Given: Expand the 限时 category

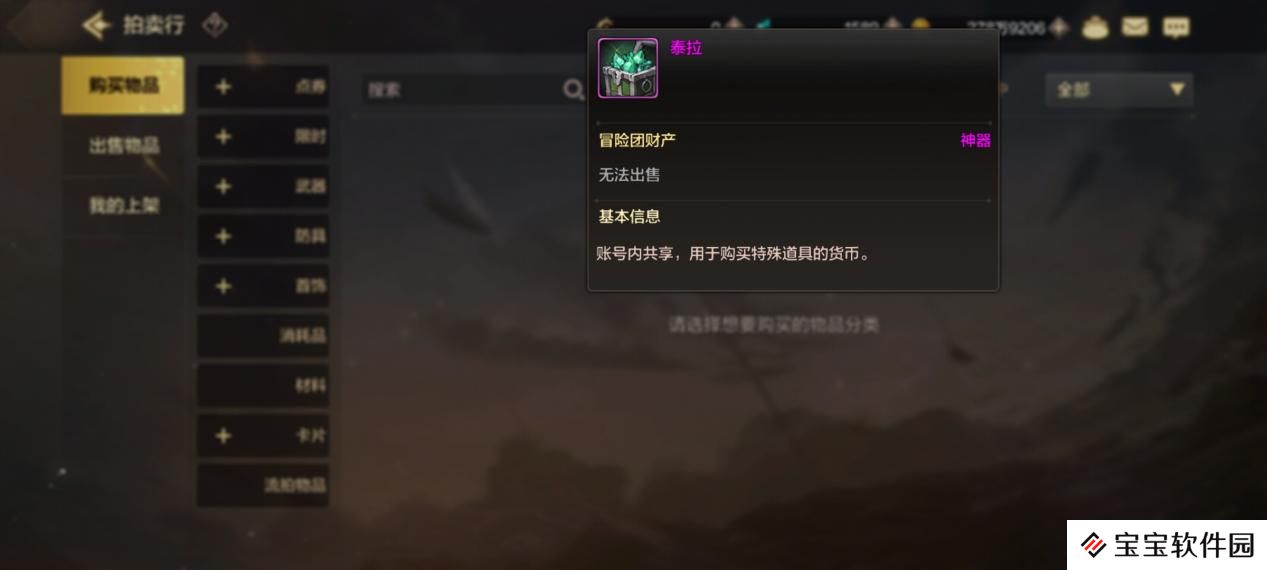Looking at the screenshot, I should [x=263, y=137].
